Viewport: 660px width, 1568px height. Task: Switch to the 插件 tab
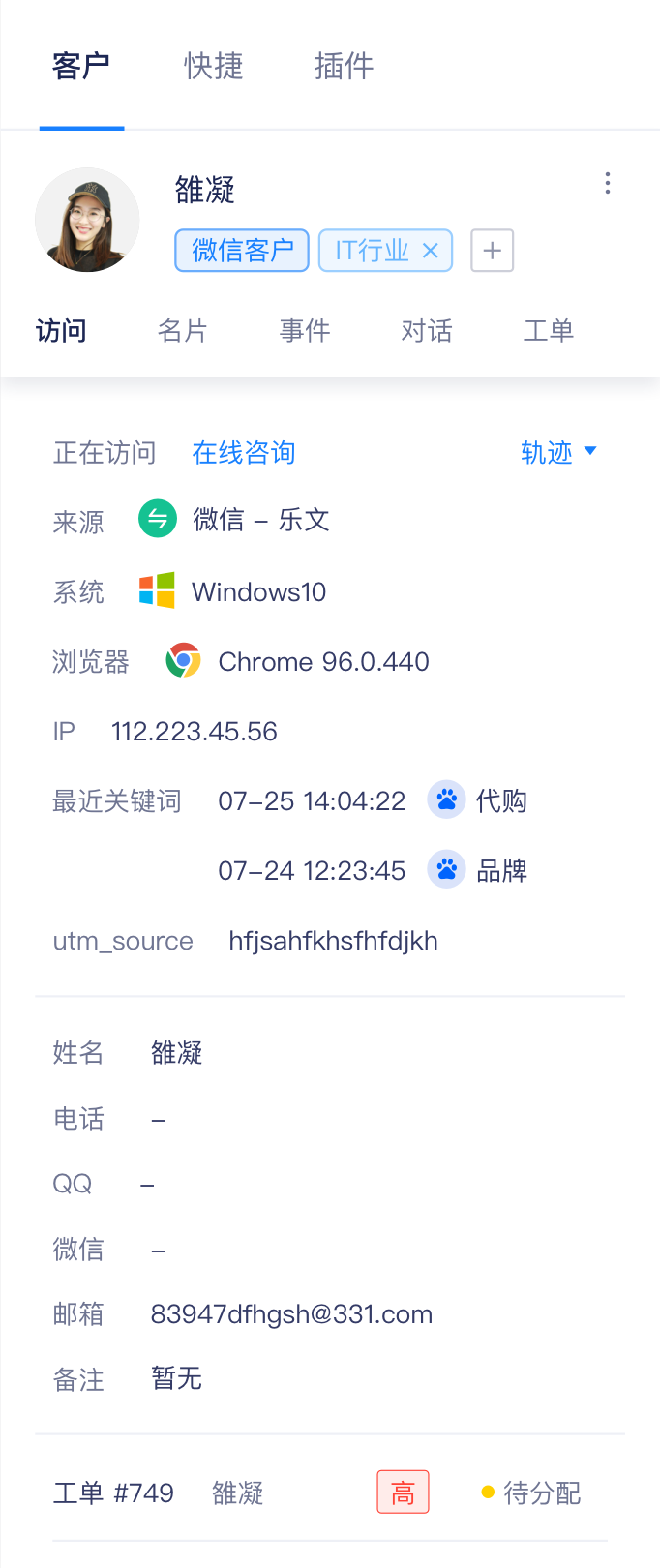(x=344, y=66)
